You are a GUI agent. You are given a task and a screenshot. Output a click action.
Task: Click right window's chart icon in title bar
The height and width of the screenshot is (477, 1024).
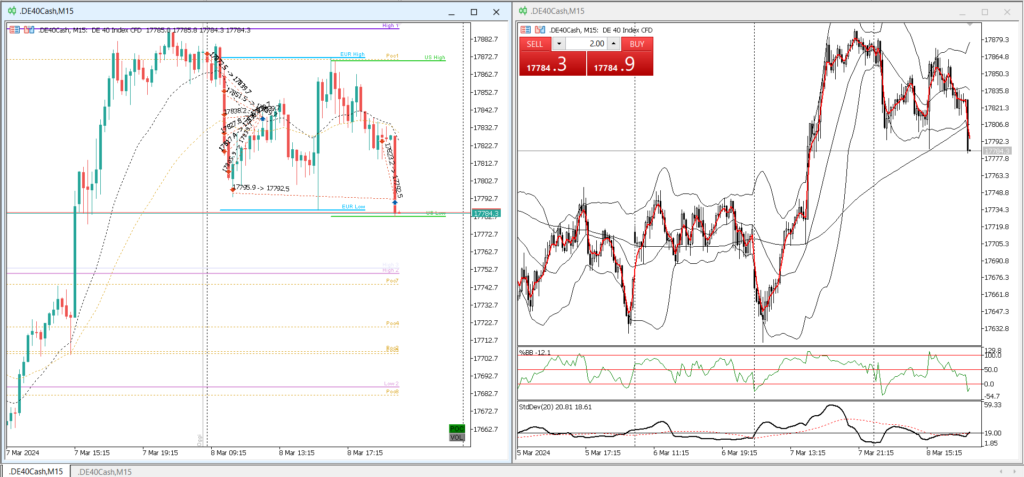(x=522, y=11)
